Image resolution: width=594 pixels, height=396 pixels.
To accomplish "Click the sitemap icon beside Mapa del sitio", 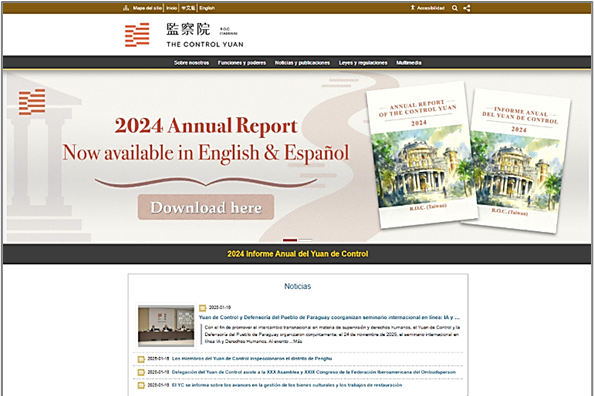I will click(126, 8).
